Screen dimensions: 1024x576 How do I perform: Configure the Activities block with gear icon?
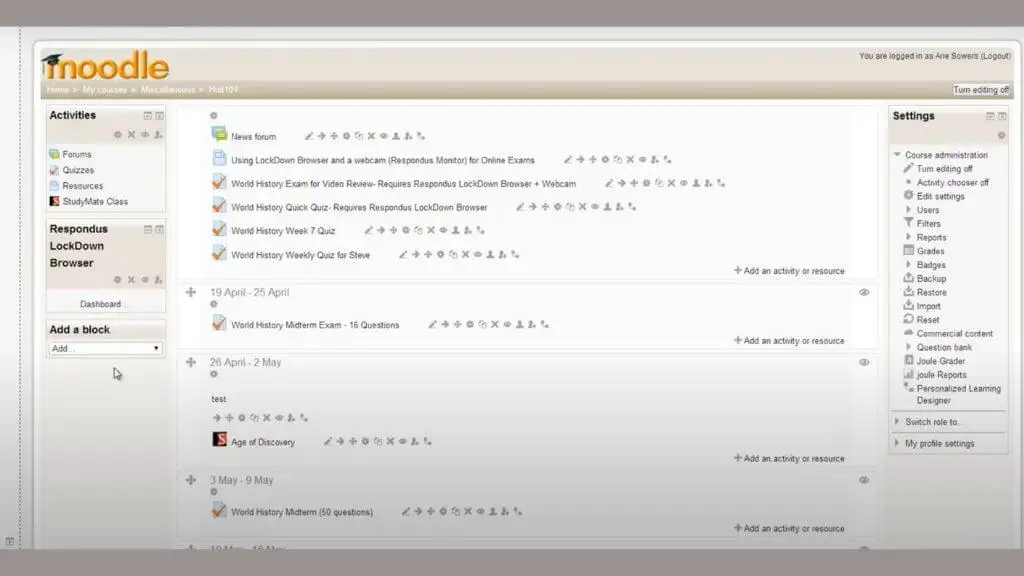118,135
